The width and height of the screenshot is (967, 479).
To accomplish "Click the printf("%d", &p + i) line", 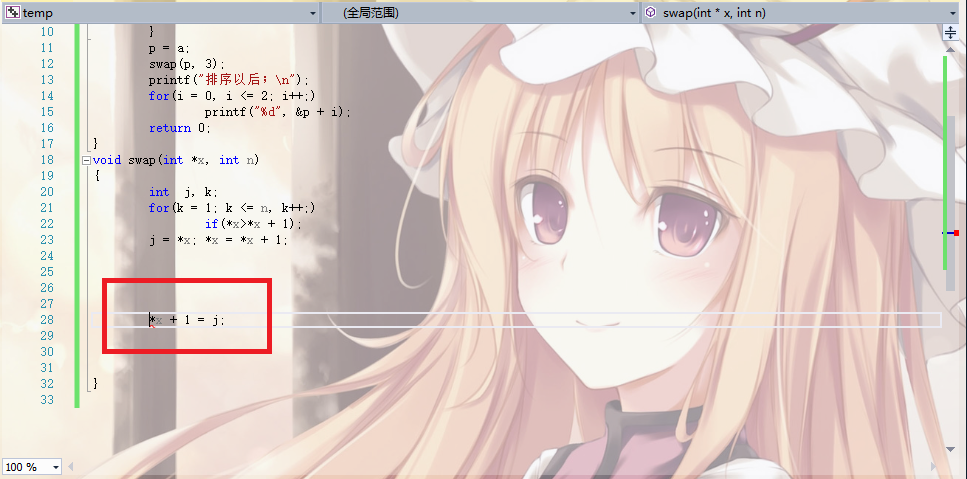I will click(278, 112).
